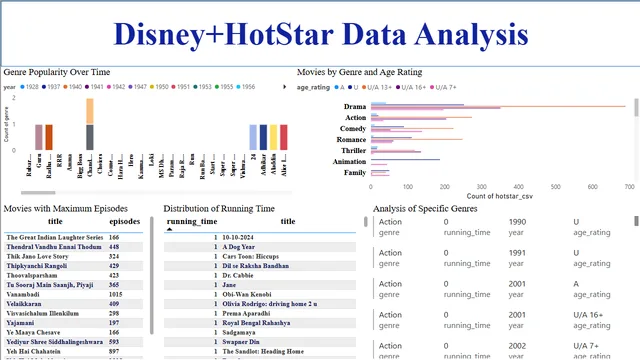Click Vanambadi episodes value 1015

point(116,294)
